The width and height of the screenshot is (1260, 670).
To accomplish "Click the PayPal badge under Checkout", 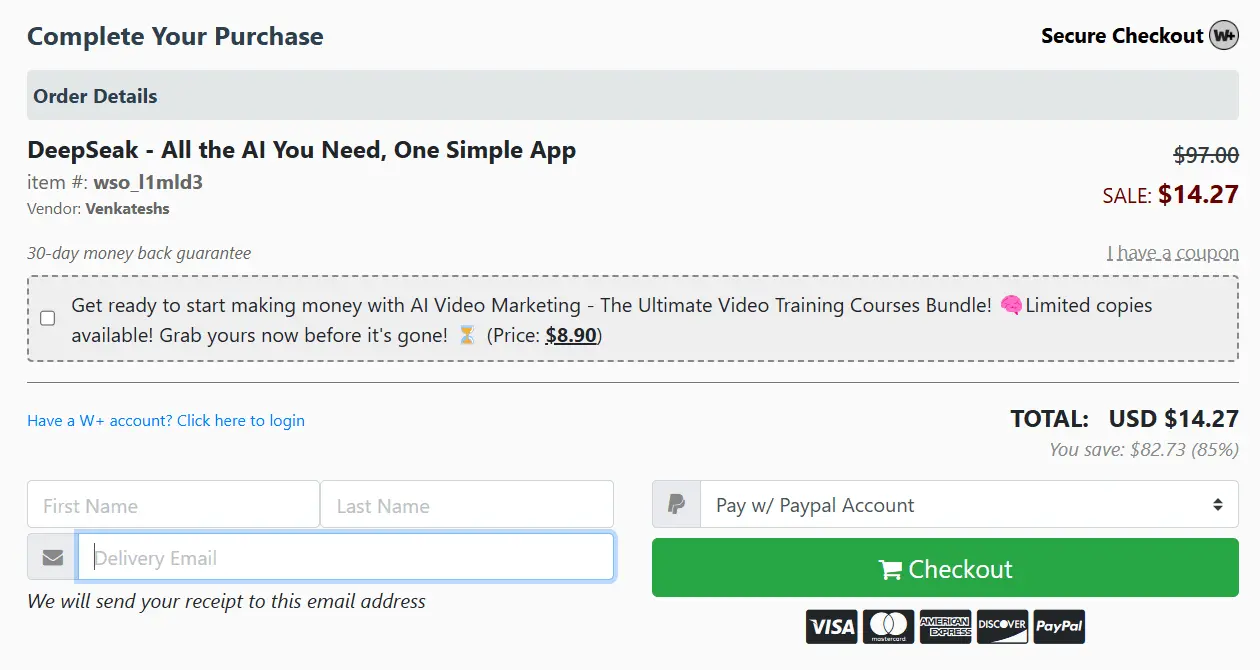I will [x=1059, y=627].
